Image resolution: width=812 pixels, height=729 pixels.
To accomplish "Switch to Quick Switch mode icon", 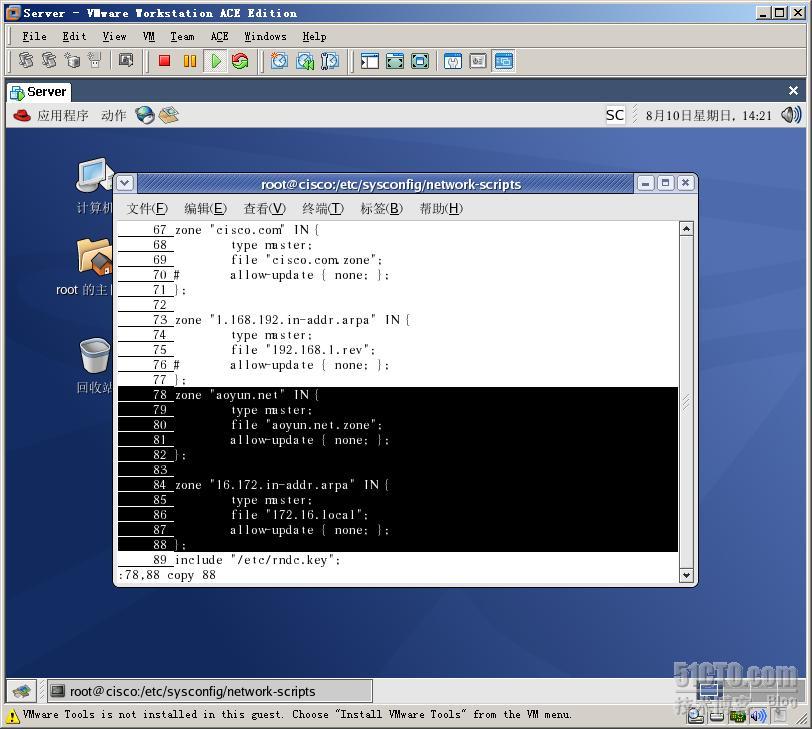I will [x=395, y=61].
